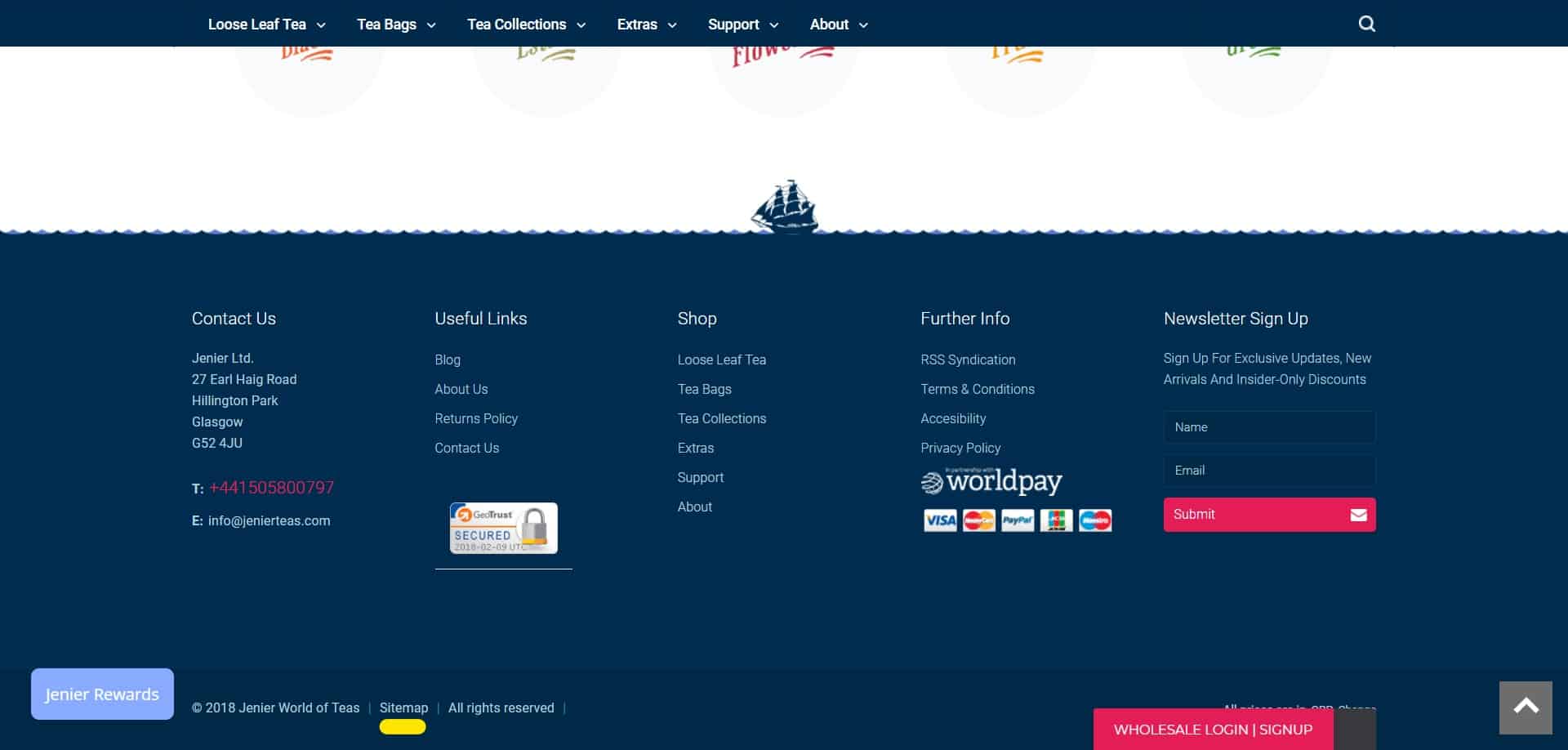Image resolution: width=1568 pixels, height=750 pixels.
Task: Click the Maestro card icon
Action: [1095, 520]
